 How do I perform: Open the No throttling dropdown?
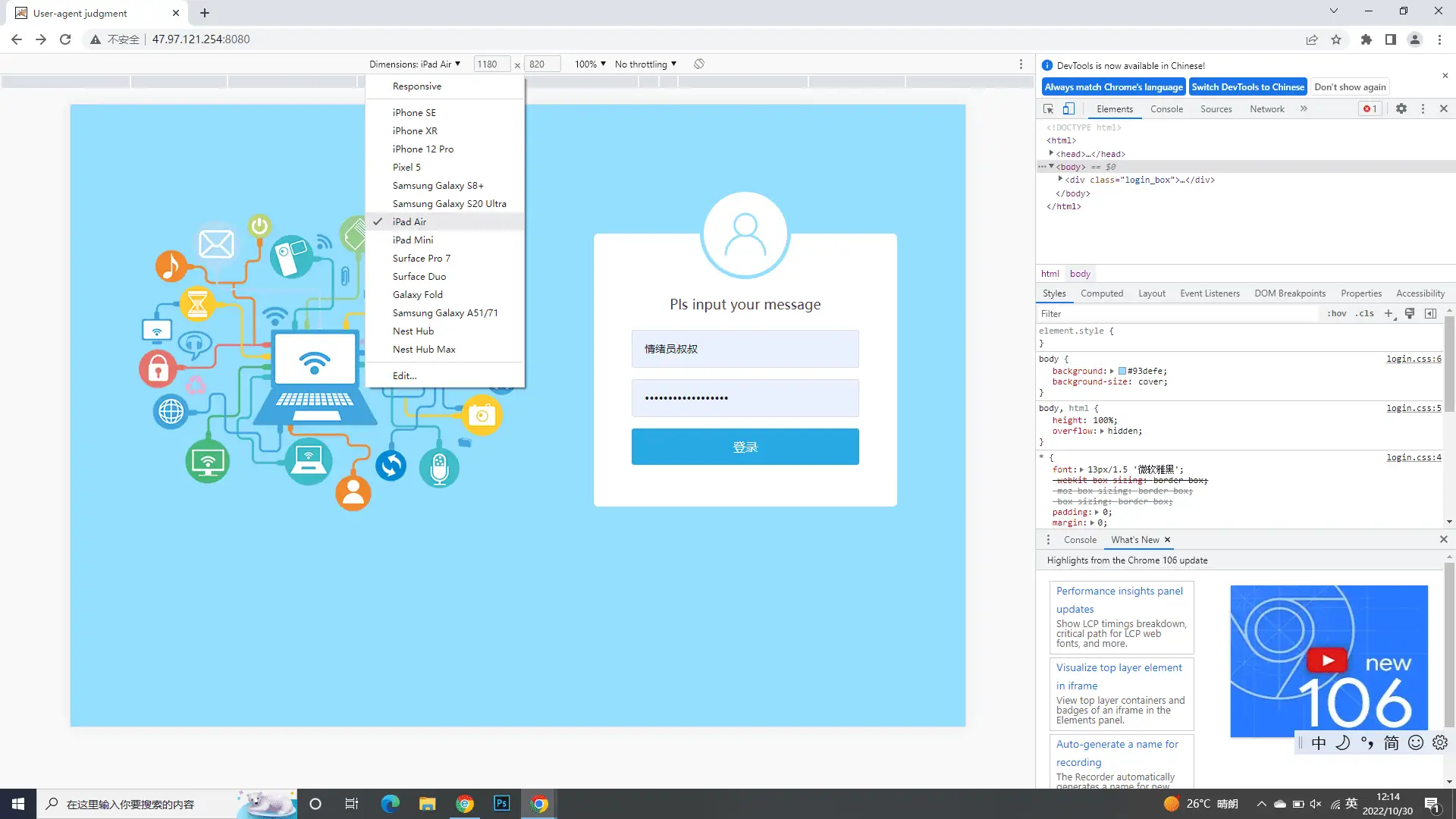pos(645,64)
